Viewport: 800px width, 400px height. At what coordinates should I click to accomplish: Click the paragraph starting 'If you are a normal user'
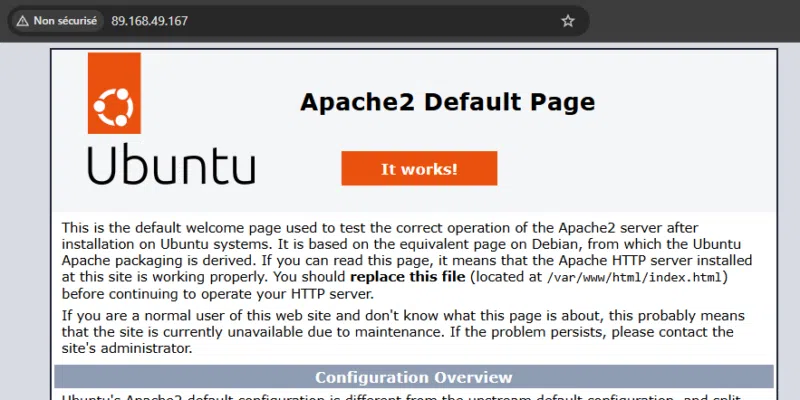(x=403, y=332)
